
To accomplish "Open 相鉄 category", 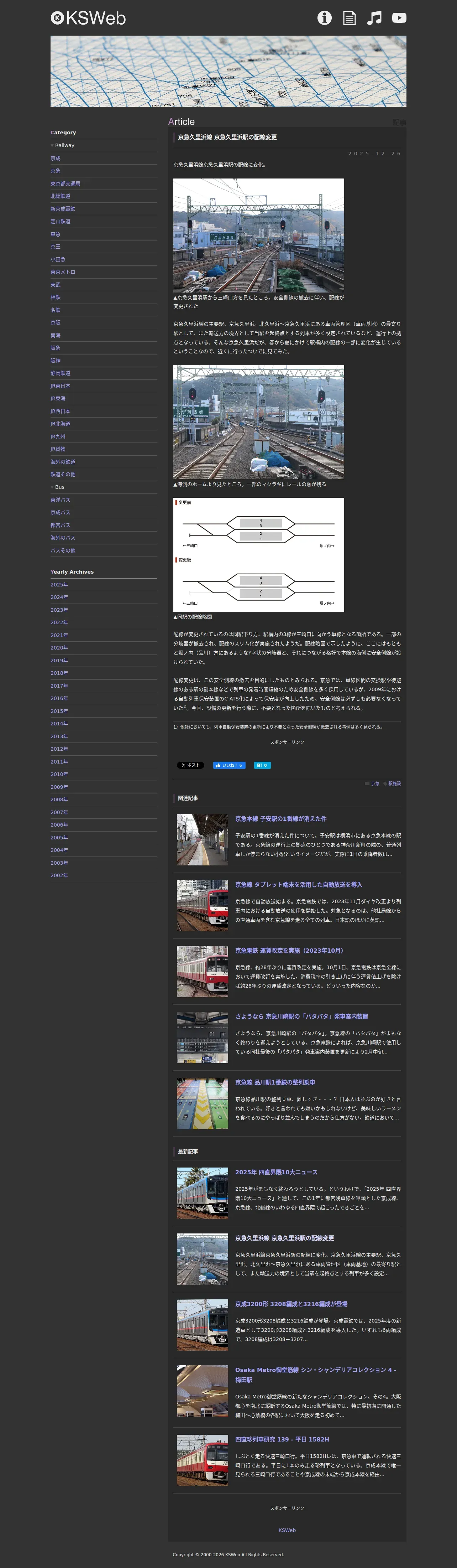I will point(55,297).
